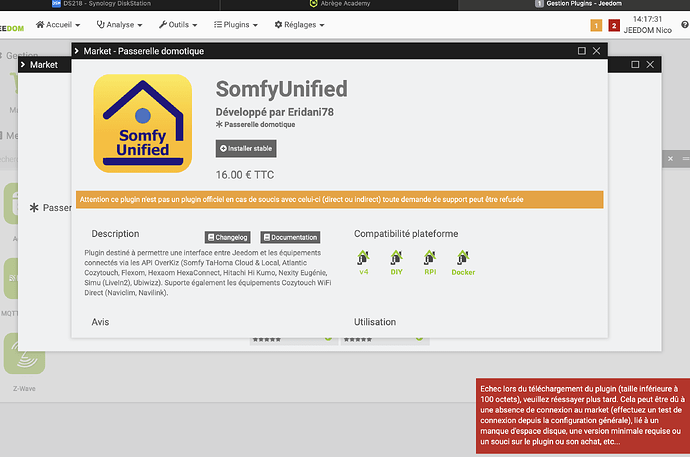Screen dimensions: 690x457
Task: Click the Installer stable button
Action: click(x=246, y=149)
